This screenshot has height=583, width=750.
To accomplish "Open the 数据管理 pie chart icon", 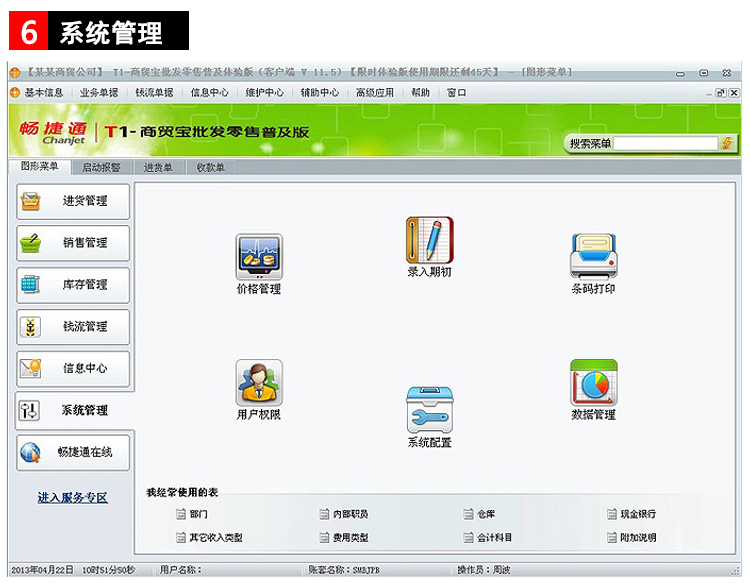I will point(594,383).
